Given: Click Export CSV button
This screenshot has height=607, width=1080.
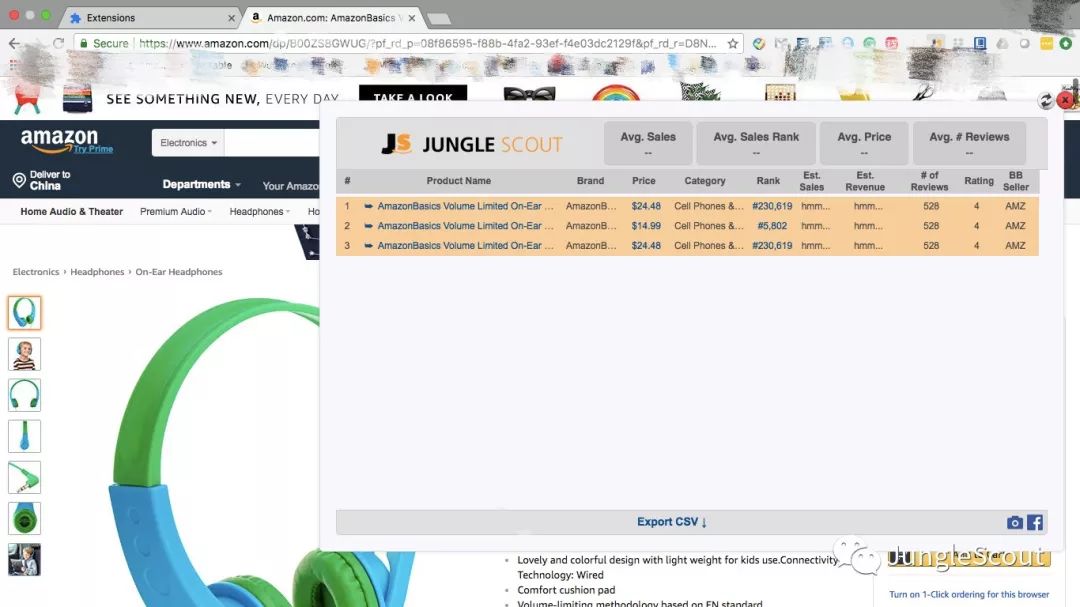Looking at the screenshot, I should coord(672,522).
